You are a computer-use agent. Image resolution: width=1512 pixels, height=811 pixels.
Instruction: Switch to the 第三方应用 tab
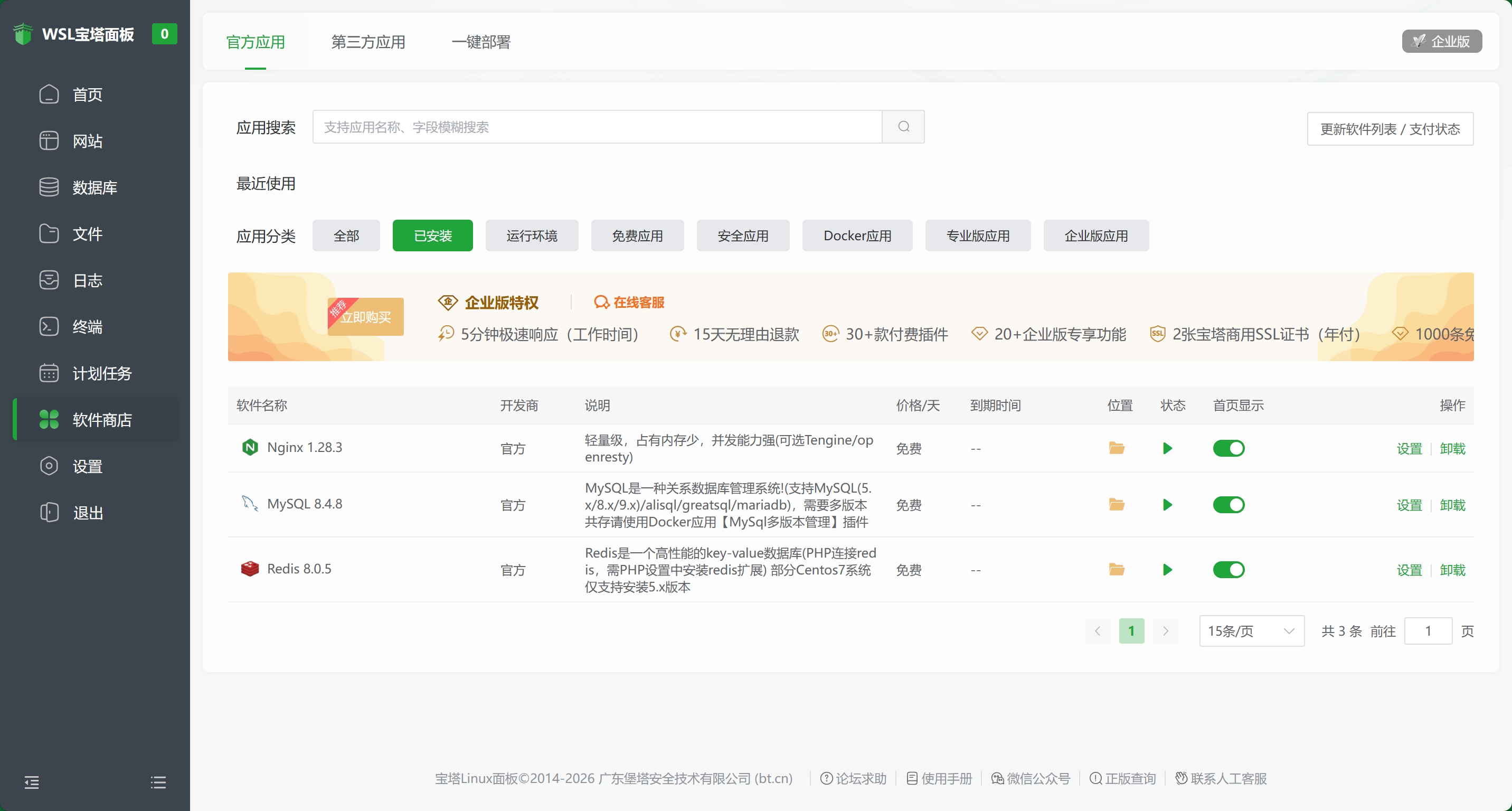pos(368,42)
